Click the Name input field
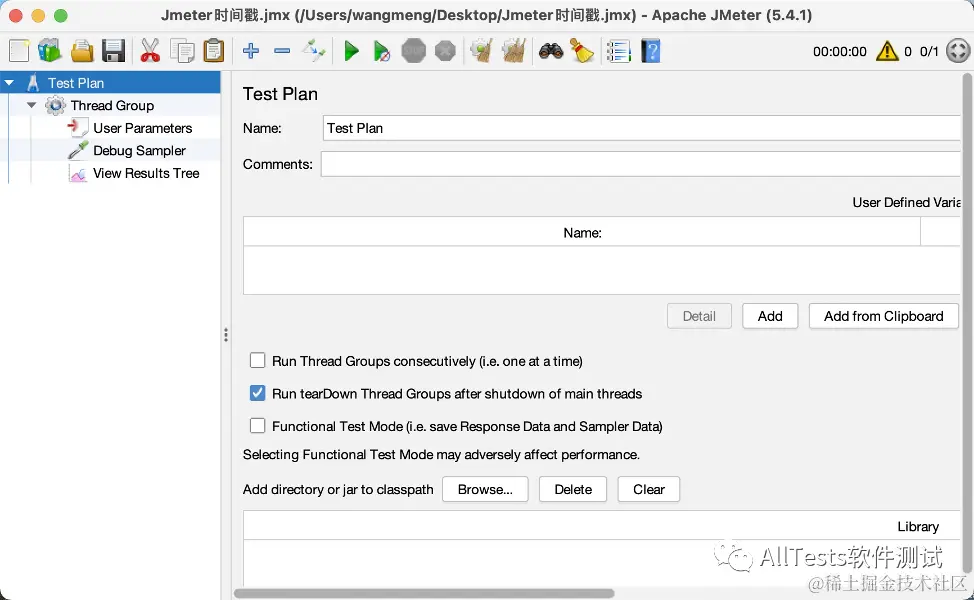This screenshot has height=600, width=974. [x=642, y=128]
